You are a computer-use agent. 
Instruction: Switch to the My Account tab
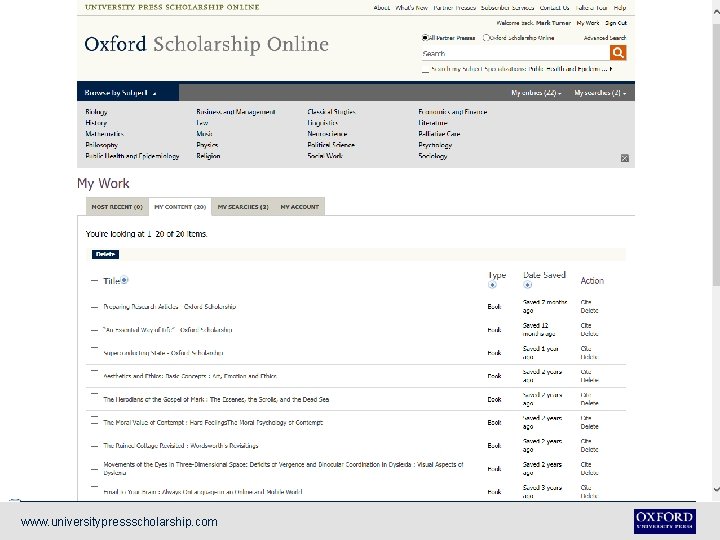pos(299,207)
